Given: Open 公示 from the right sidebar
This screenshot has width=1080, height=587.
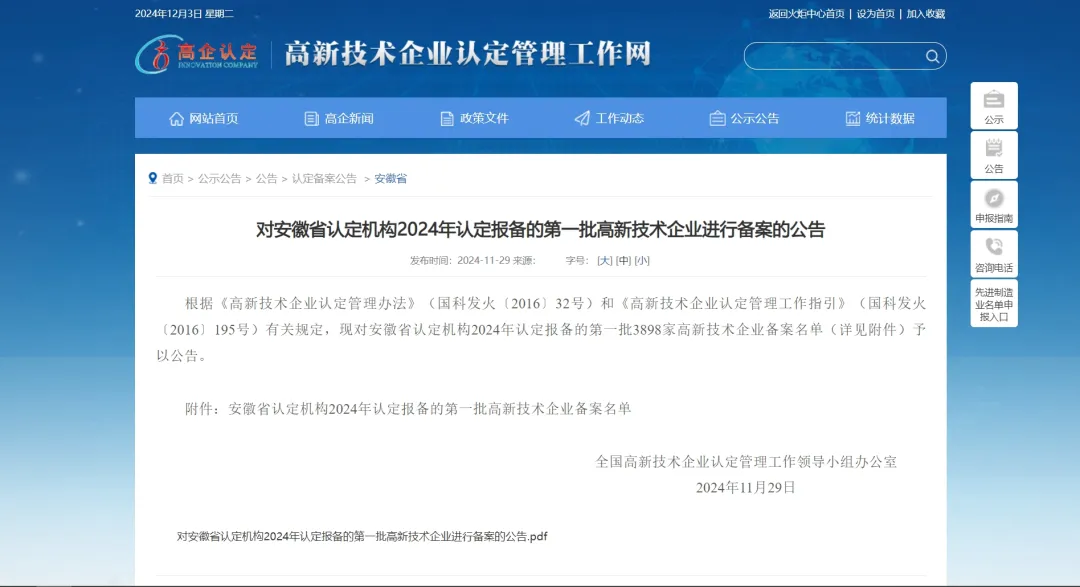Looking at the screenshot, I should [993, 106].
